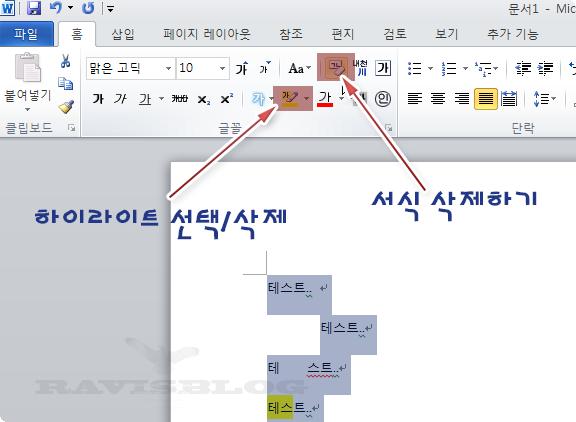Screen dimensions: 576x422
Task: Center align the text
Action: click(x=438, y=99)
